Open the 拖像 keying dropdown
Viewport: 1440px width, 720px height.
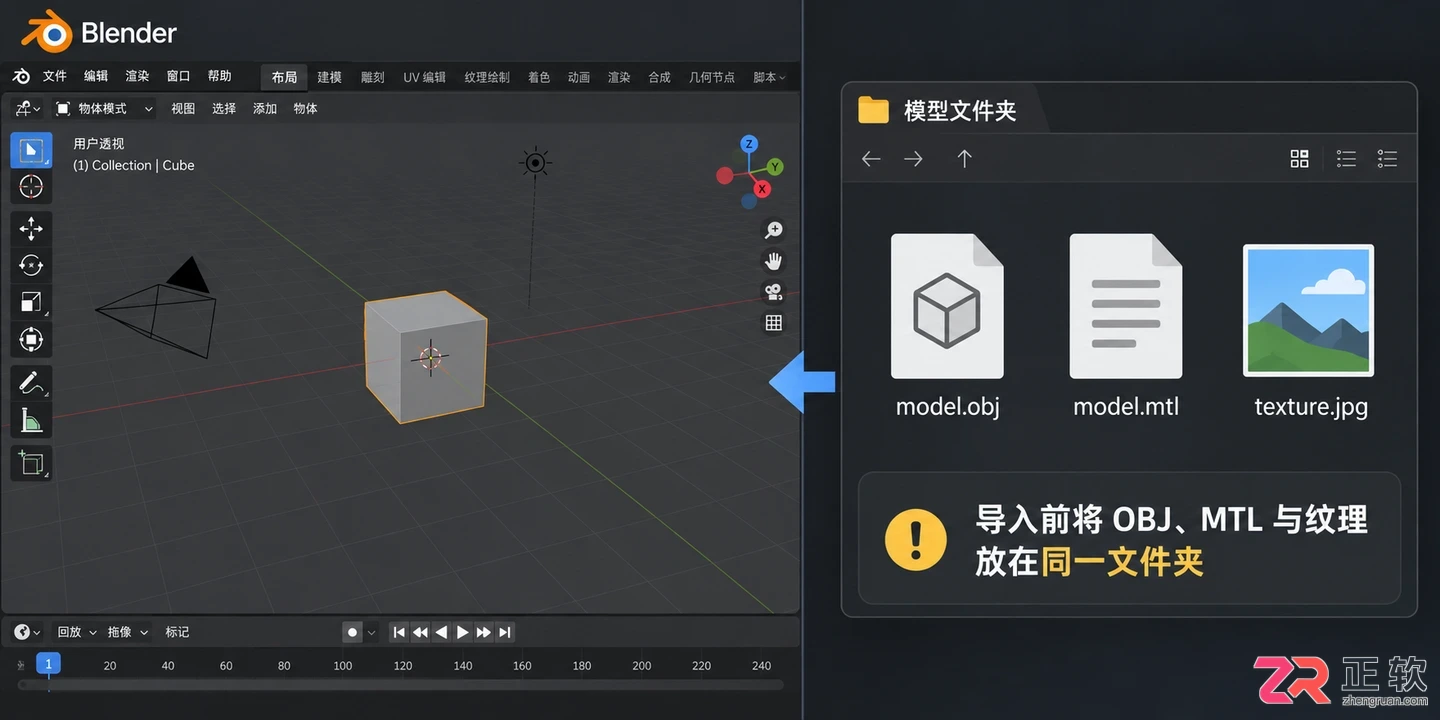point(127,632)
